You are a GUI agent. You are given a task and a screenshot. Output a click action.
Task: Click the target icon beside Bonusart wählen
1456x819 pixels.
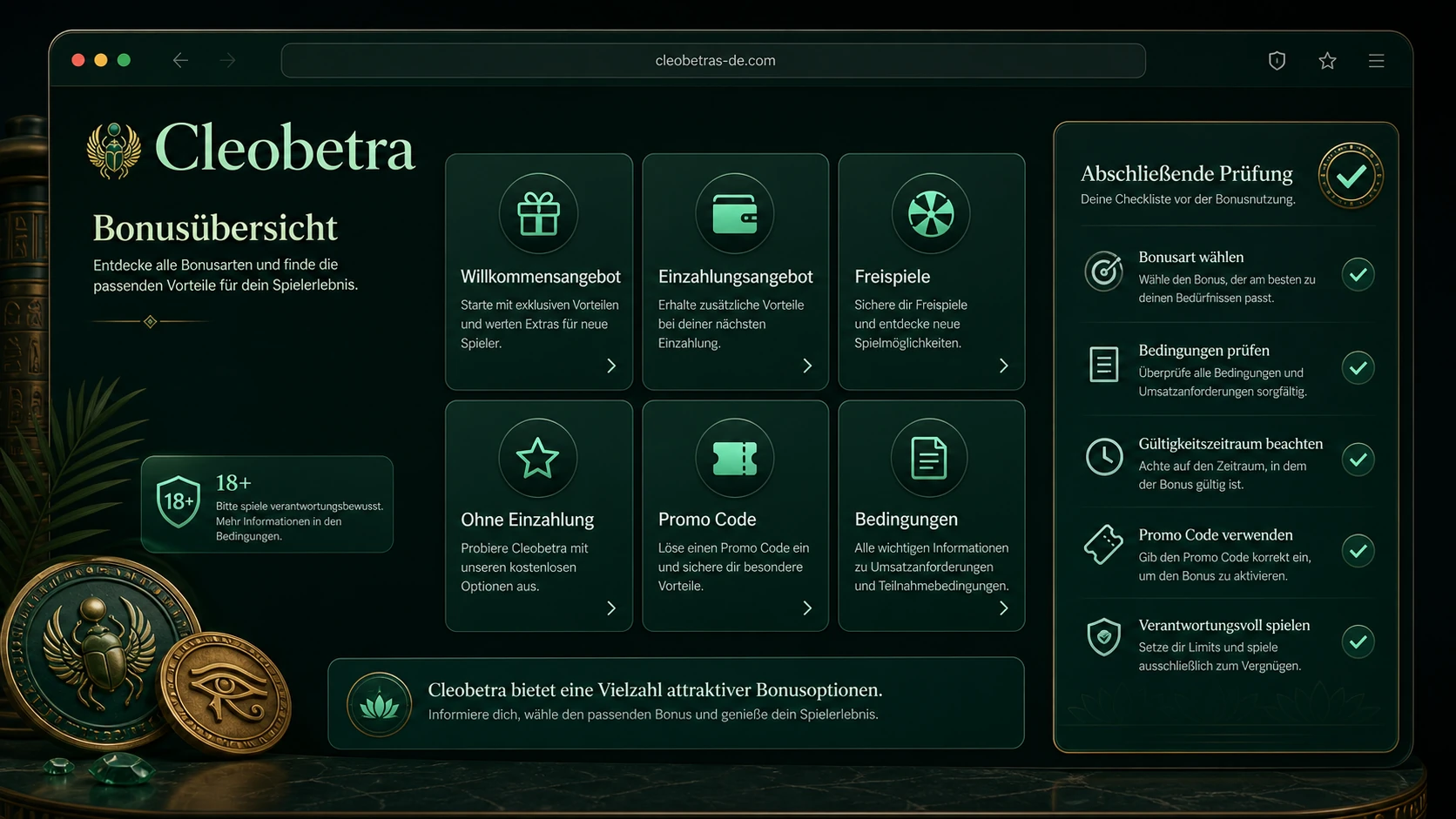pyautogui.click(x=1103, y=271)
